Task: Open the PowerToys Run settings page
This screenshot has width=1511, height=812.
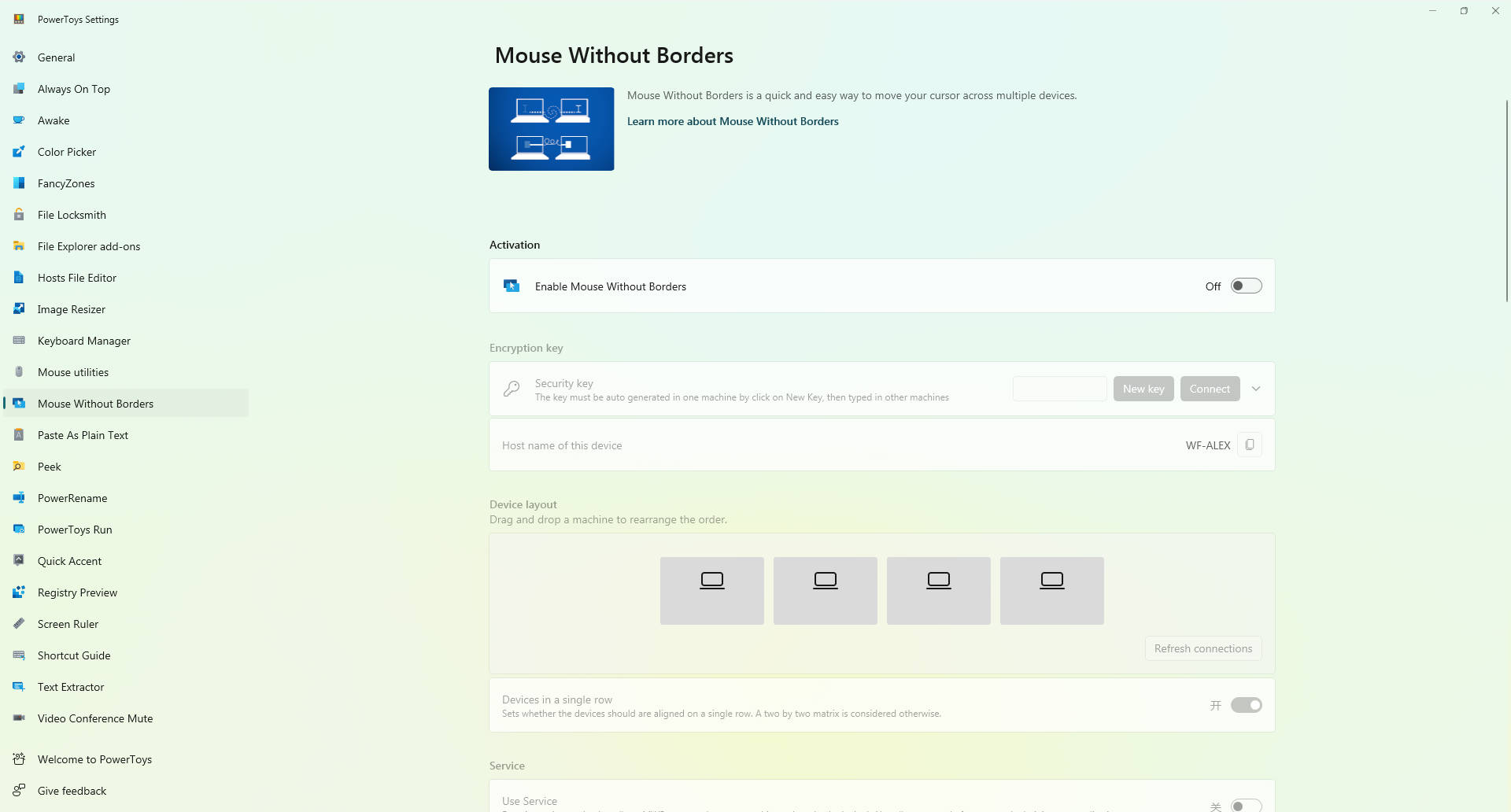Action: (x=75, y=530)
